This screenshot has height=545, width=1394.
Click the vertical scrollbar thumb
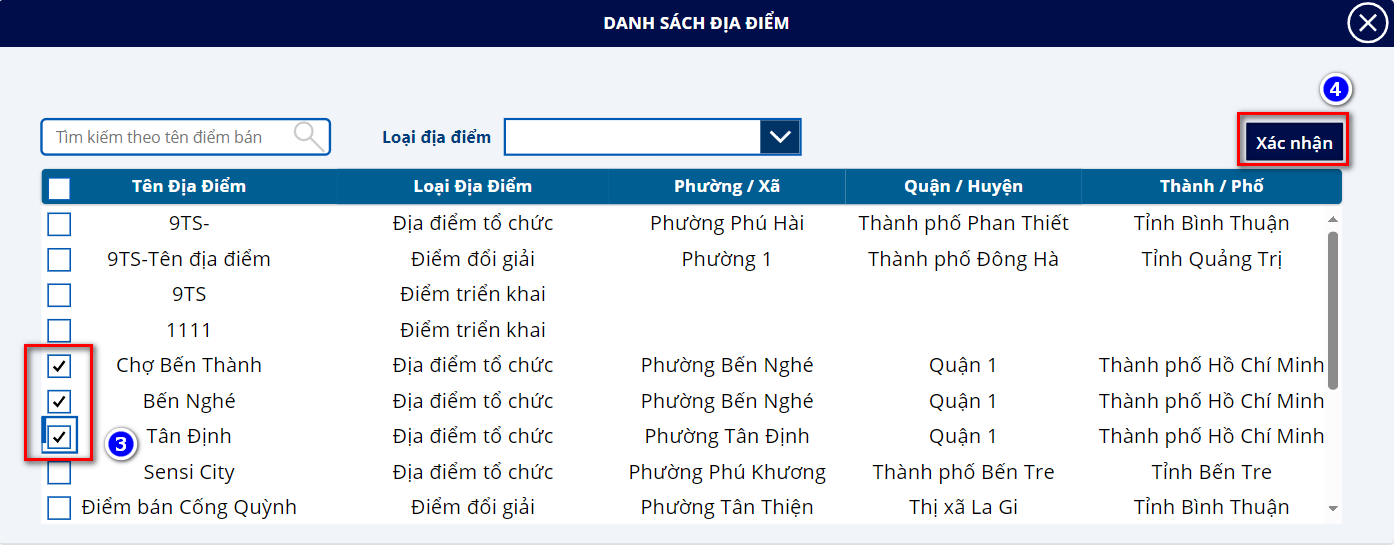click(1332, 310)
